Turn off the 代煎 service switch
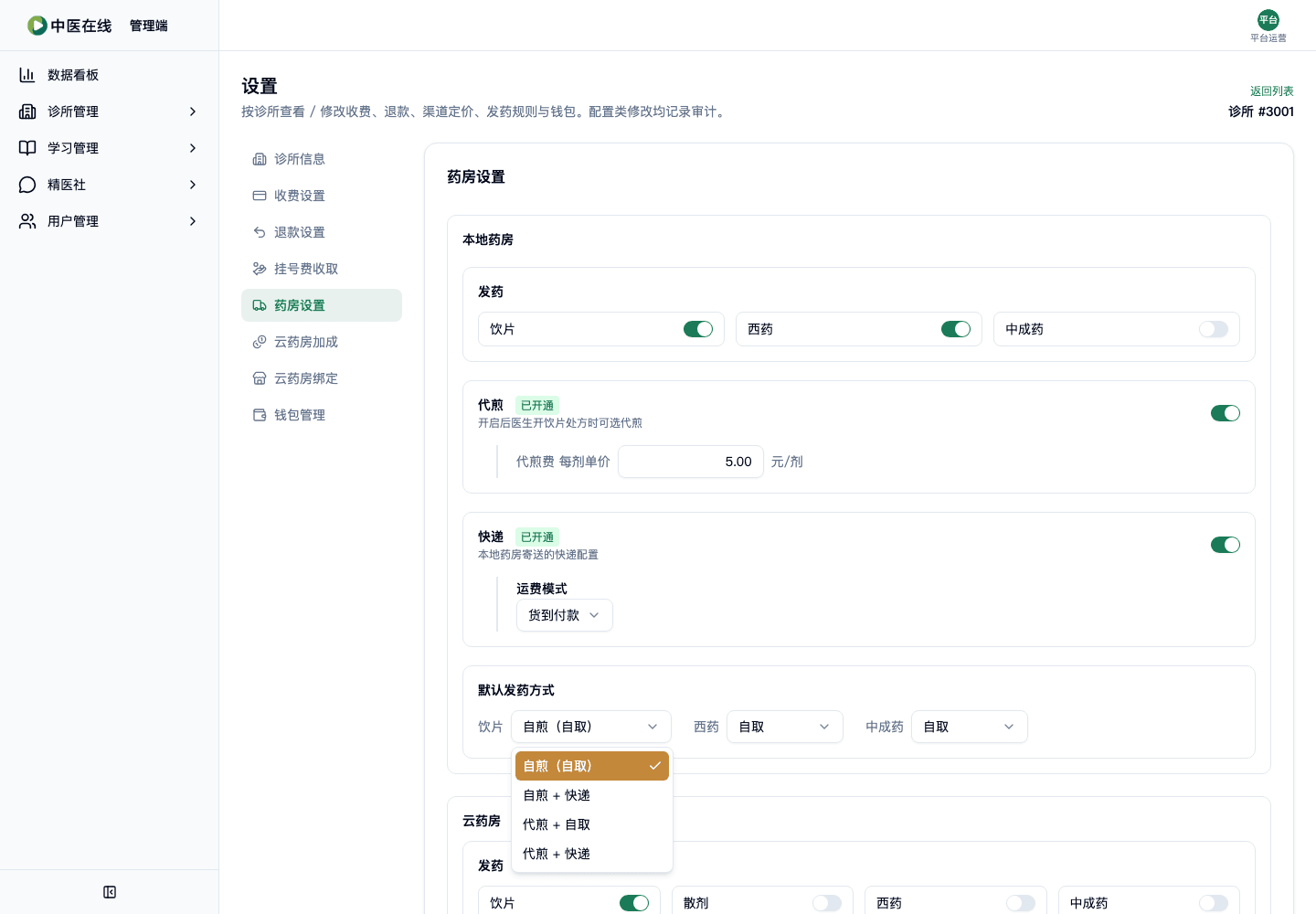 tap(1226, 413)
